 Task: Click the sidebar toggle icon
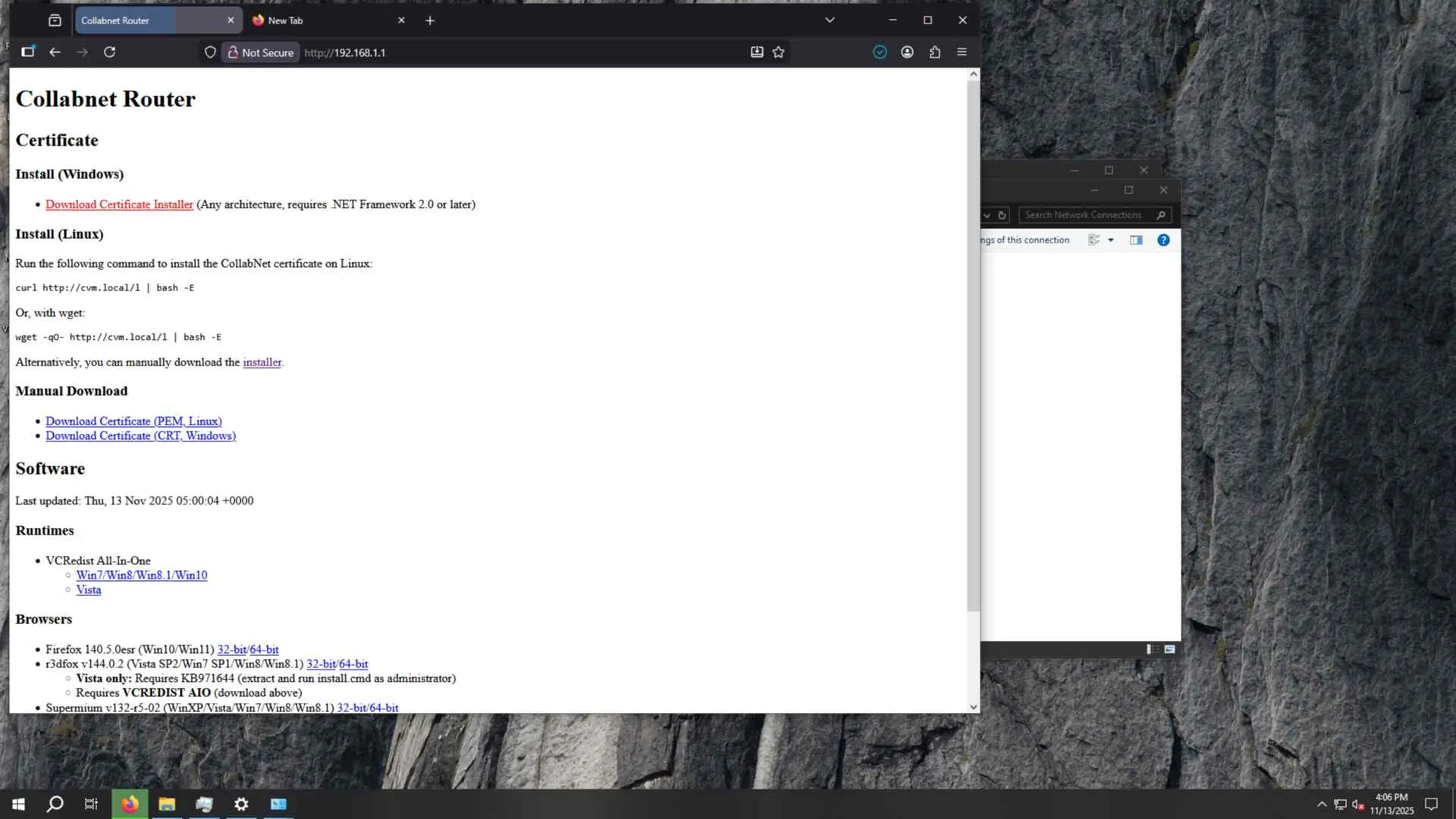click(x=28, y=52)
